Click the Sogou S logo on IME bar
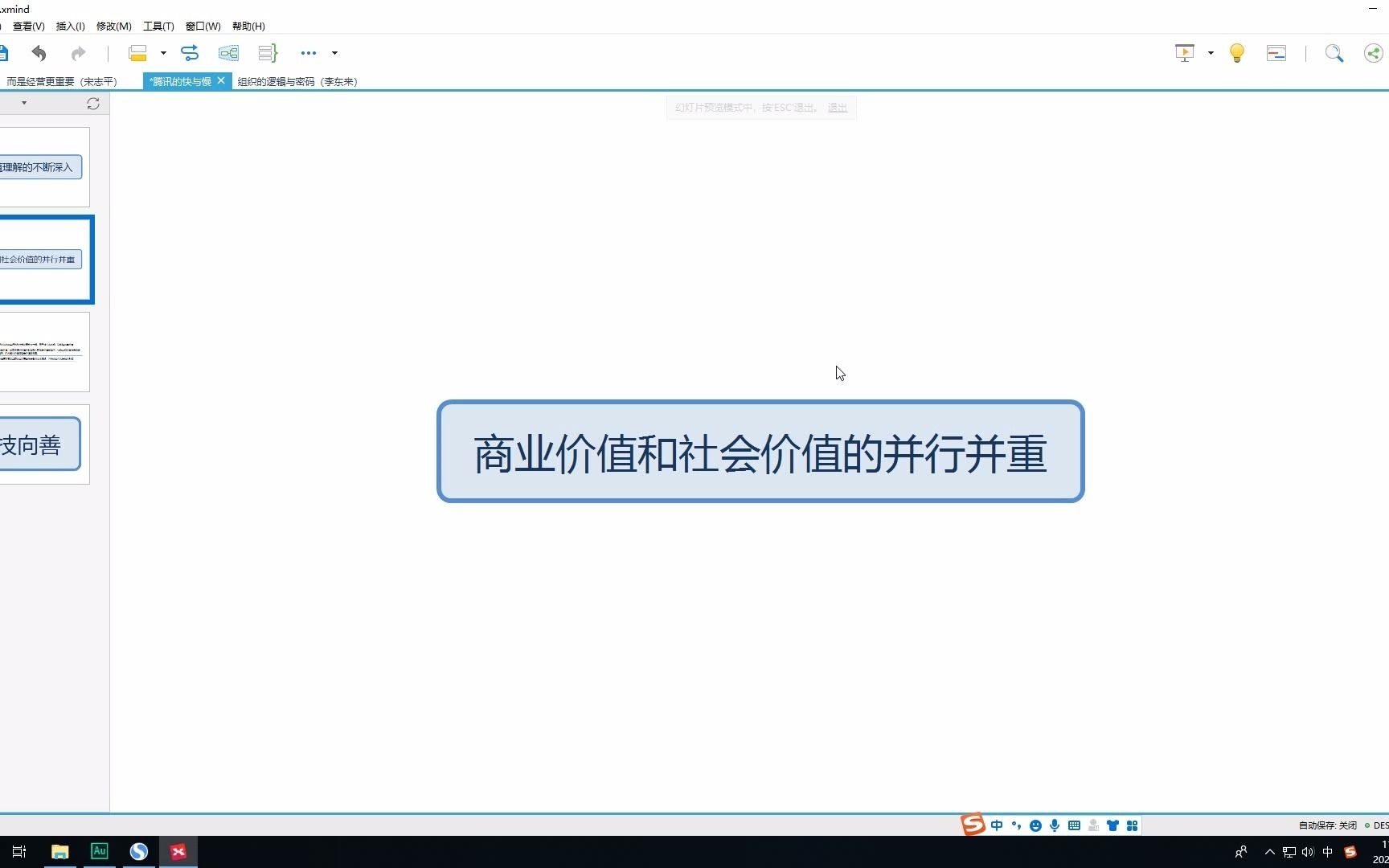The width and height of the screenshot is (1389, 868). [x=973, y=825]
